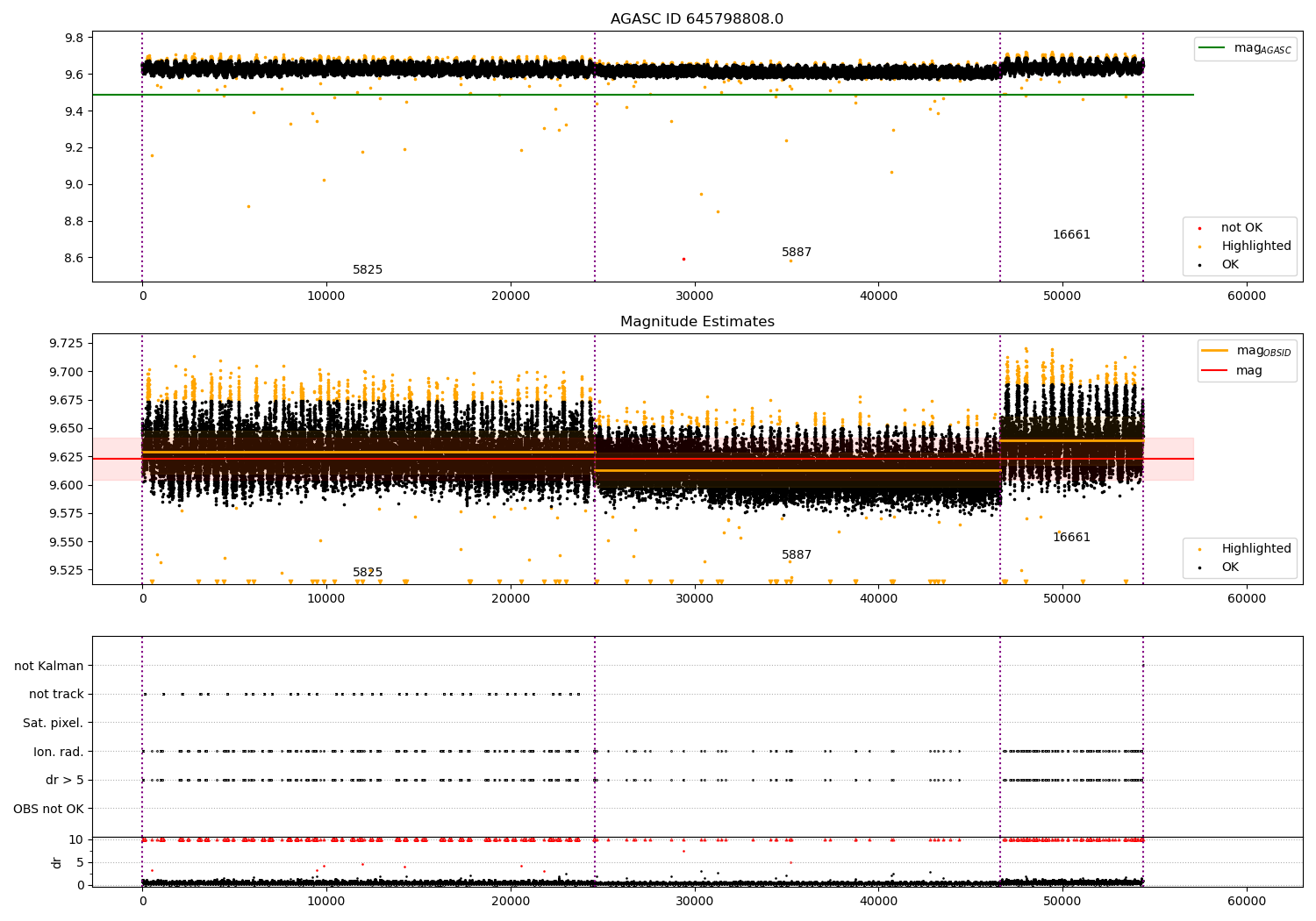Click the y-axis tick "9.0" in the top plot
Viewport: 1316px width, 921px height.
(x=74, y=185)
